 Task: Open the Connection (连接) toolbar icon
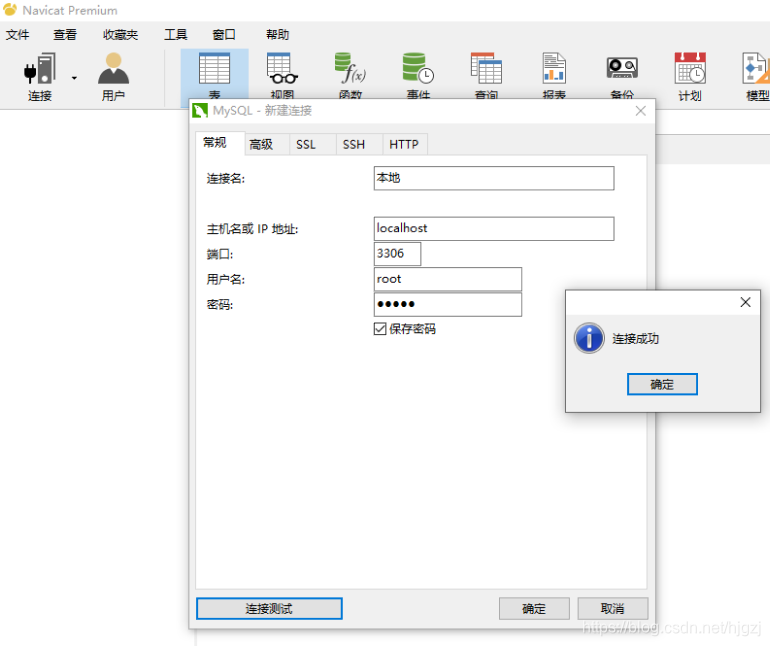[x=40, y=77]
